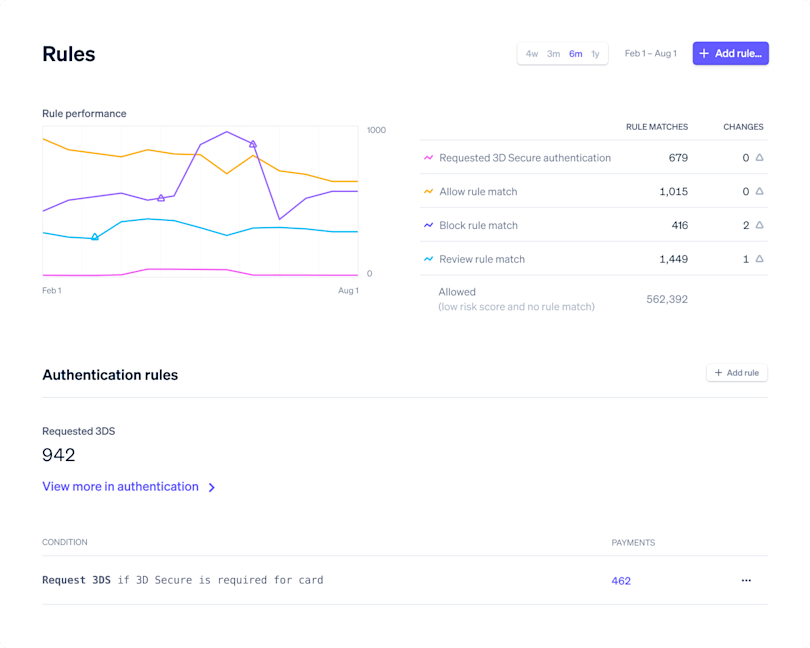This screenshot has width=810, height=648.
Task: Click the triangle marker on the blue chart line
Action: pos(95,237)
